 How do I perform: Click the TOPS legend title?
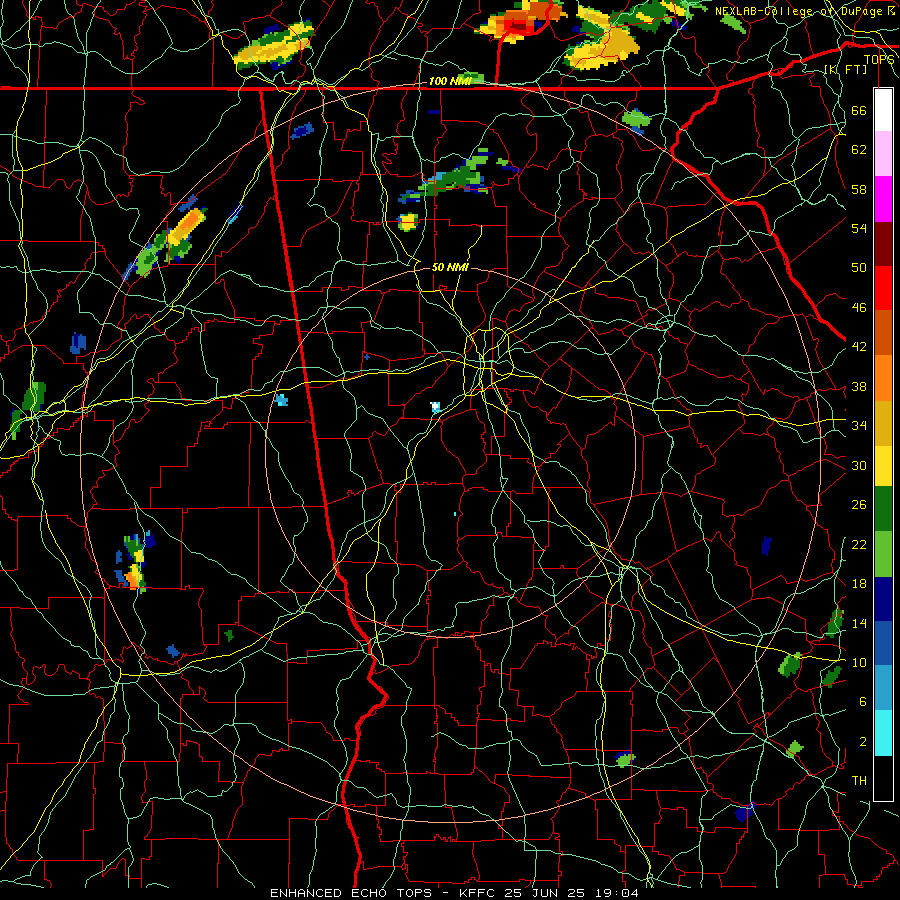click(879, 60)
